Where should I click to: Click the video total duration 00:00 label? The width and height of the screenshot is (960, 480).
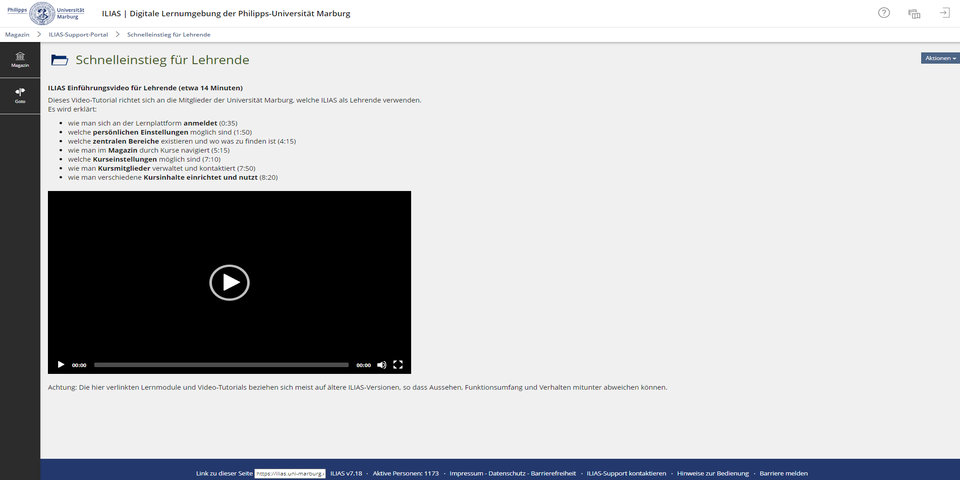tap(364, 365)
